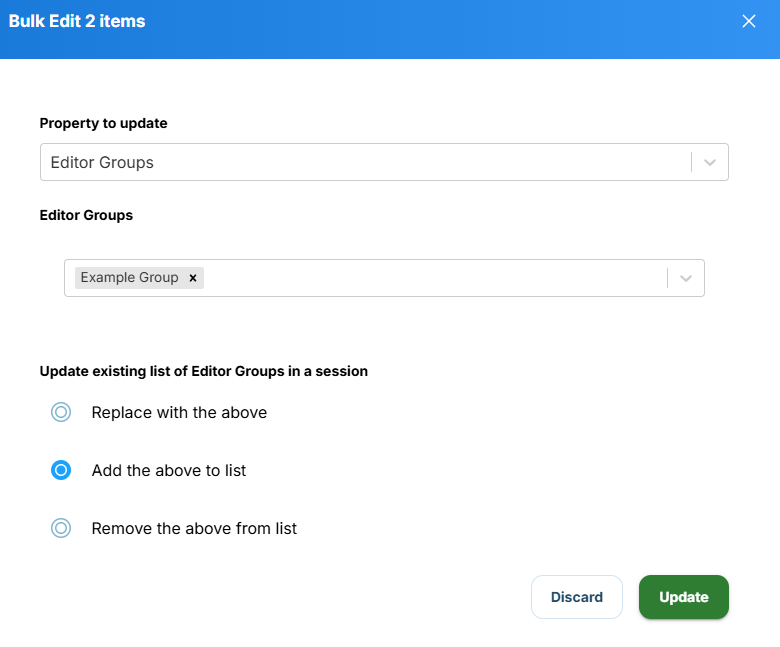Image resolution: width=780 pixels, height=647 pixels.
Task: Select Replace with the above option
Action: (61, 412)
